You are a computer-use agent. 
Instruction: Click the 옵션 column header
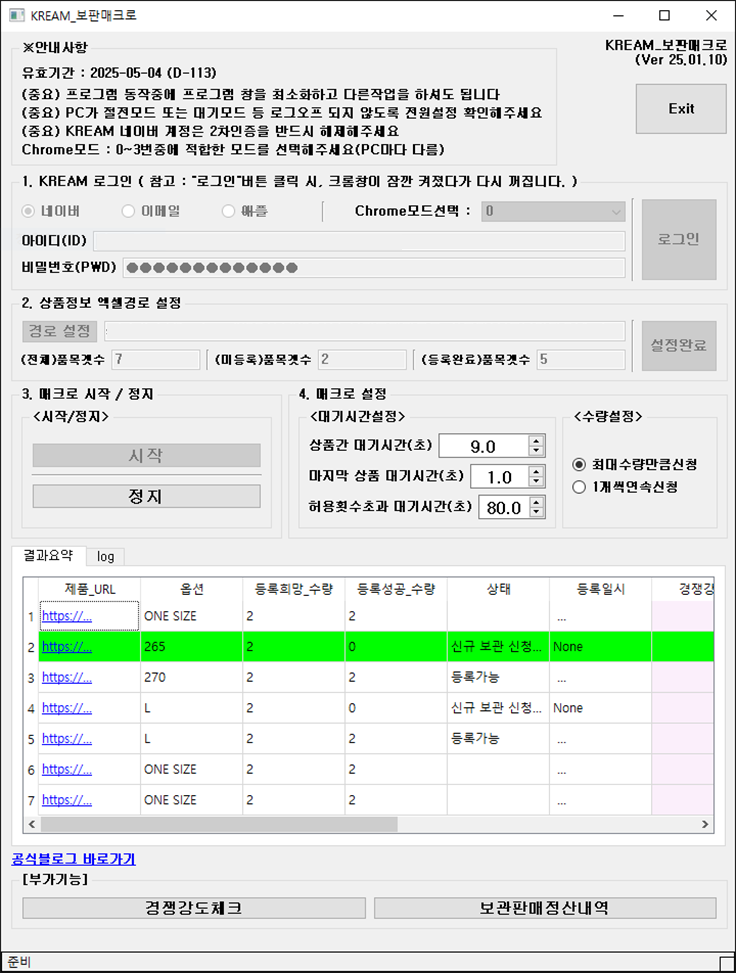coord(192,590)
